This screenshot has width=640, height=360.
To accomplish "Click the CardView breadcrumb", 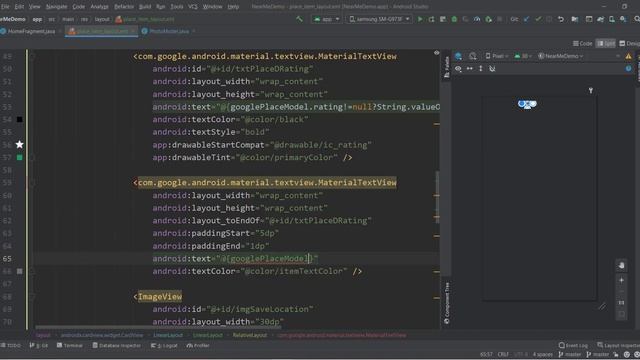I will point(102,335).
